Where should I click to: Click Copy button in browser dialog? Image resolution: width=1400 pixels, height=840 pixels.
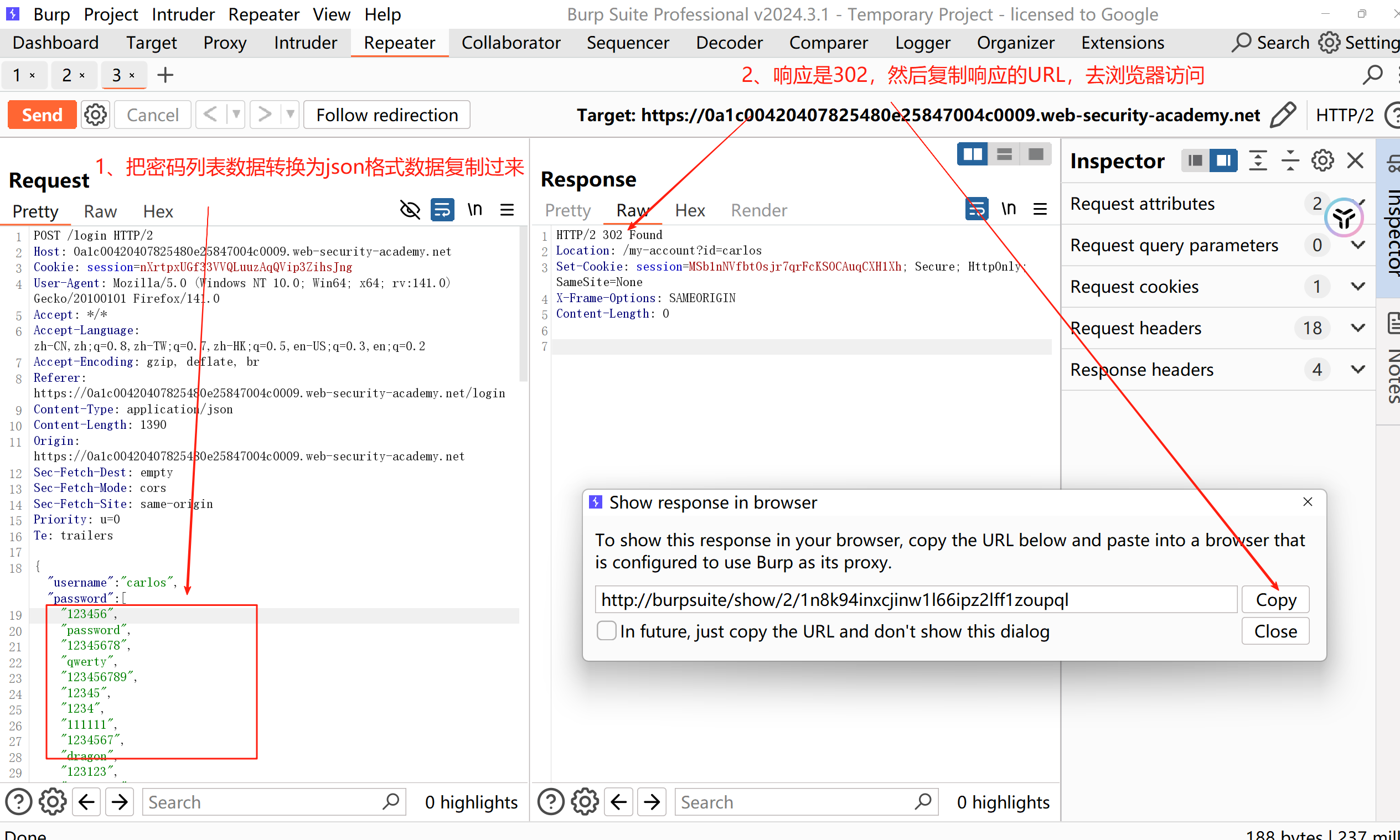(1275, 599)
